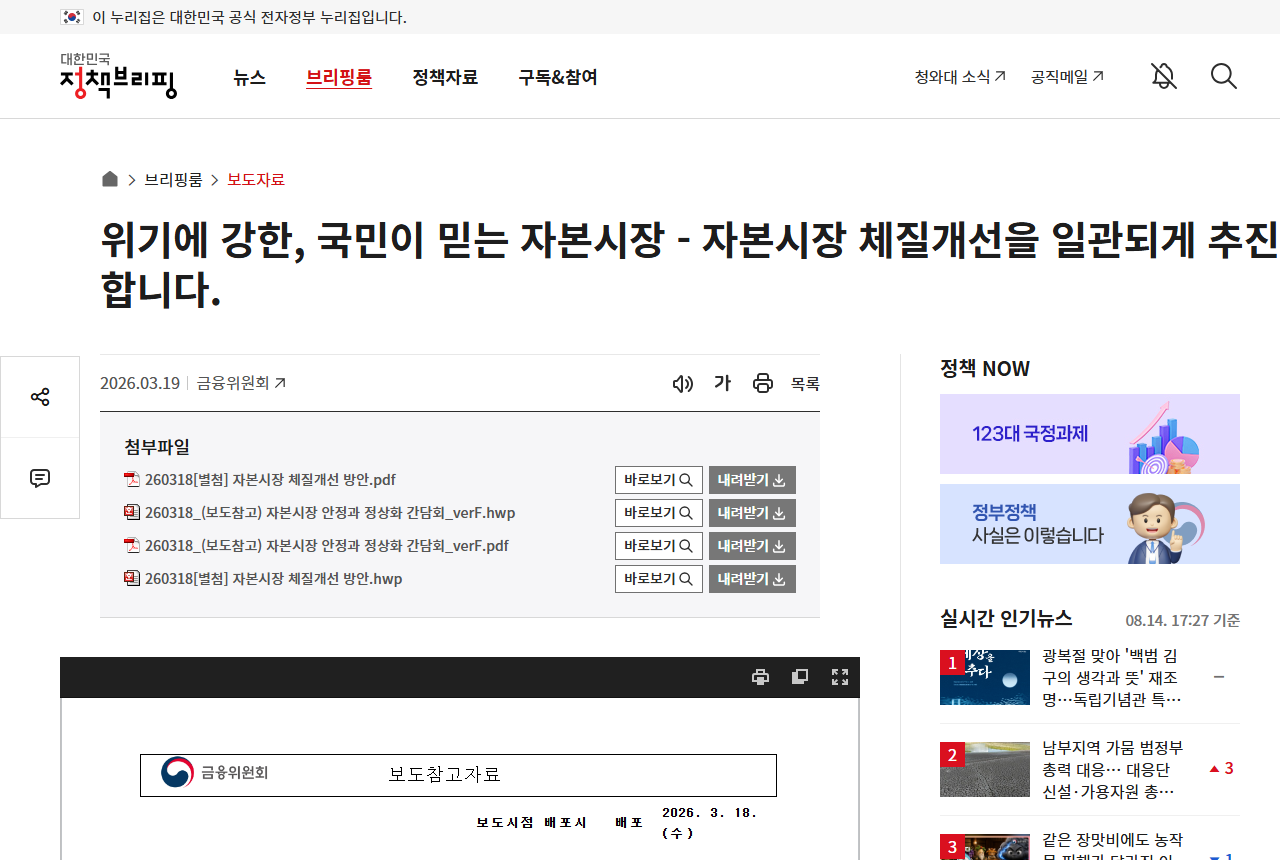
Task: Change font size with 가 icon
Action: coord(722,383)
